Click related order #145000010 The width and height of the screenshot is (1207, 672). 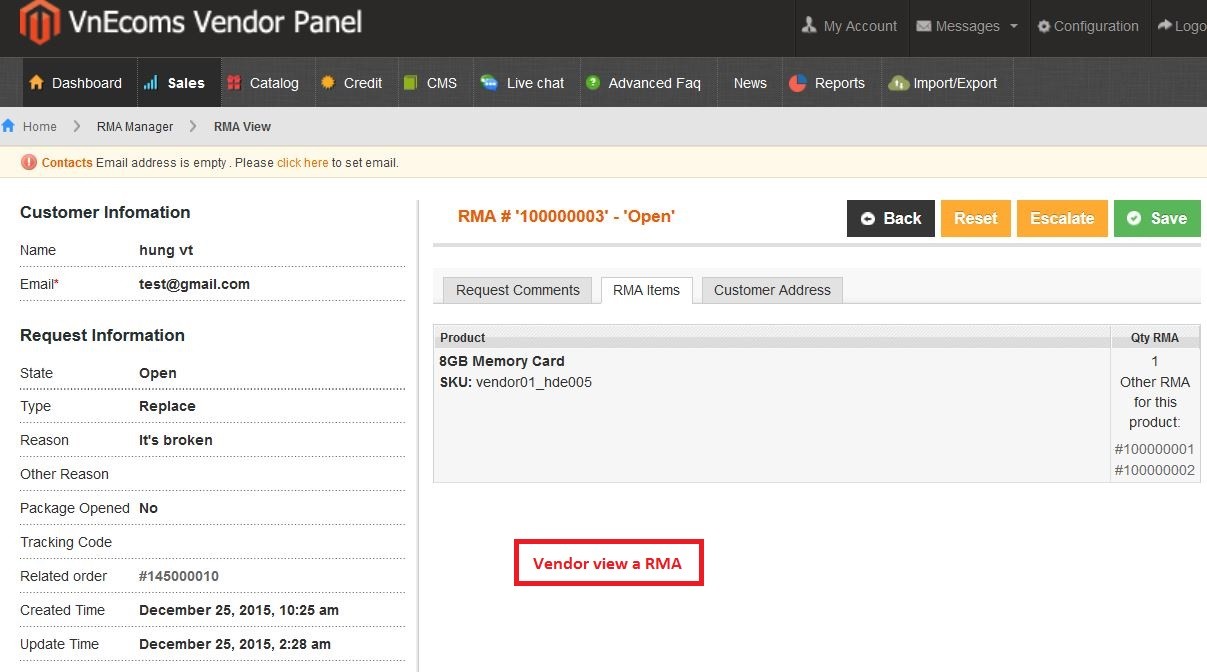[x=179, y=576]
